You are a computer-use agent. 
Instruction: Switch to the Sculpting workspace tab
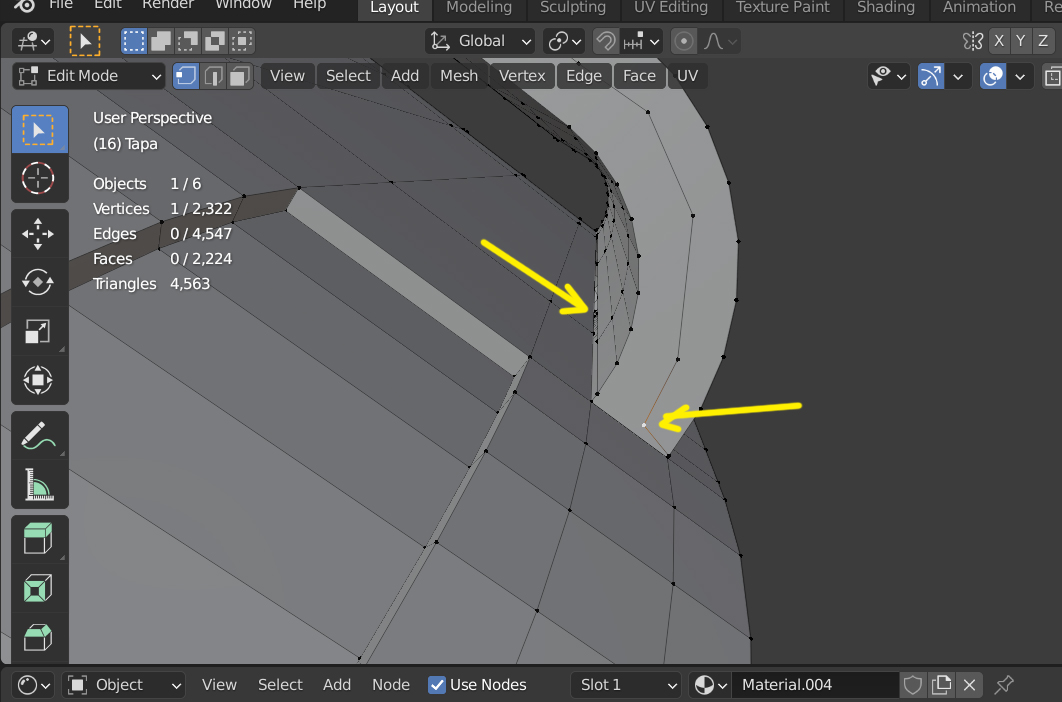(573, 7)
